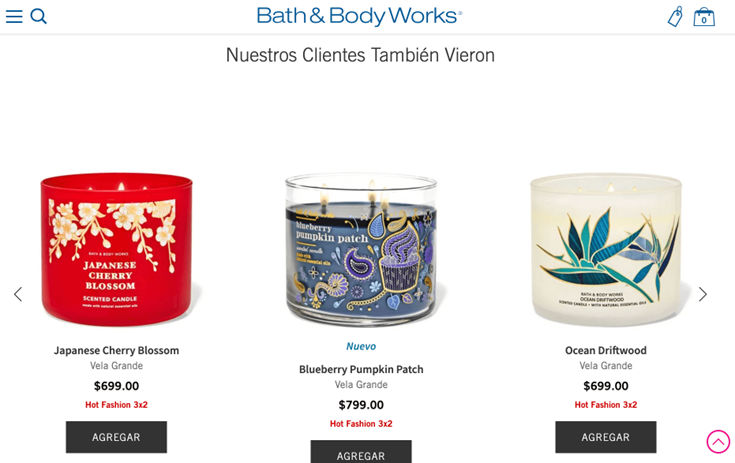Show previous products with left carousel arrow
The image size is (735, 463).
pyautogui.click(x=18, y=294)
